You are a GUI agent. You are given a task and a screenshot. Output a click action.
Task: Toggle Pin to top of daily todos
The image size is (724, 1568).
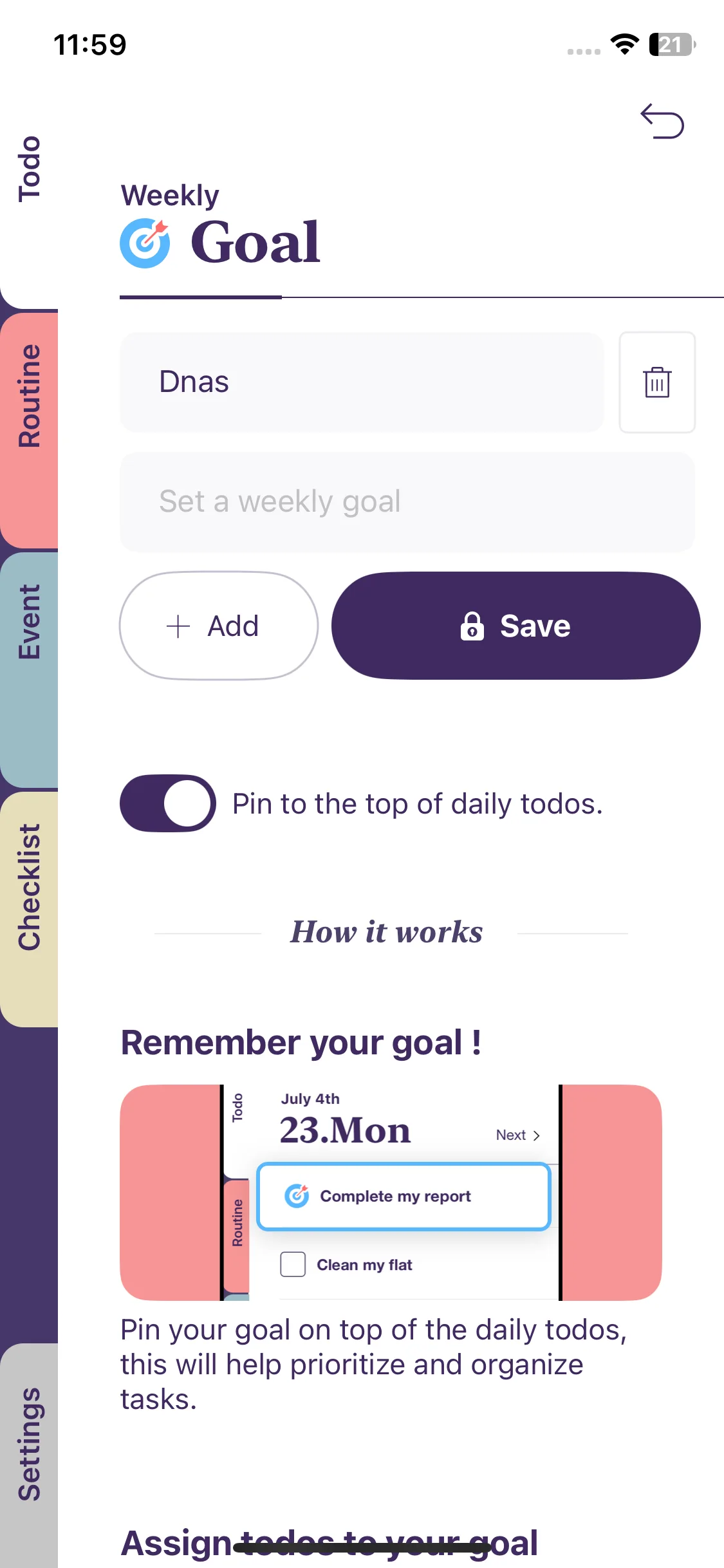[168, 803]
